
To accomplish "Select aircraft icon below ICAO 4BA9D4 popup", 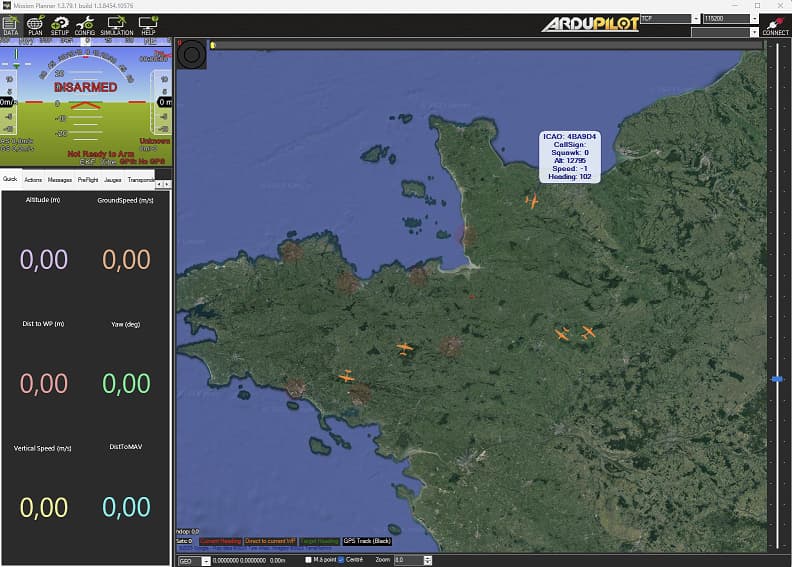I will coord(531,200).
